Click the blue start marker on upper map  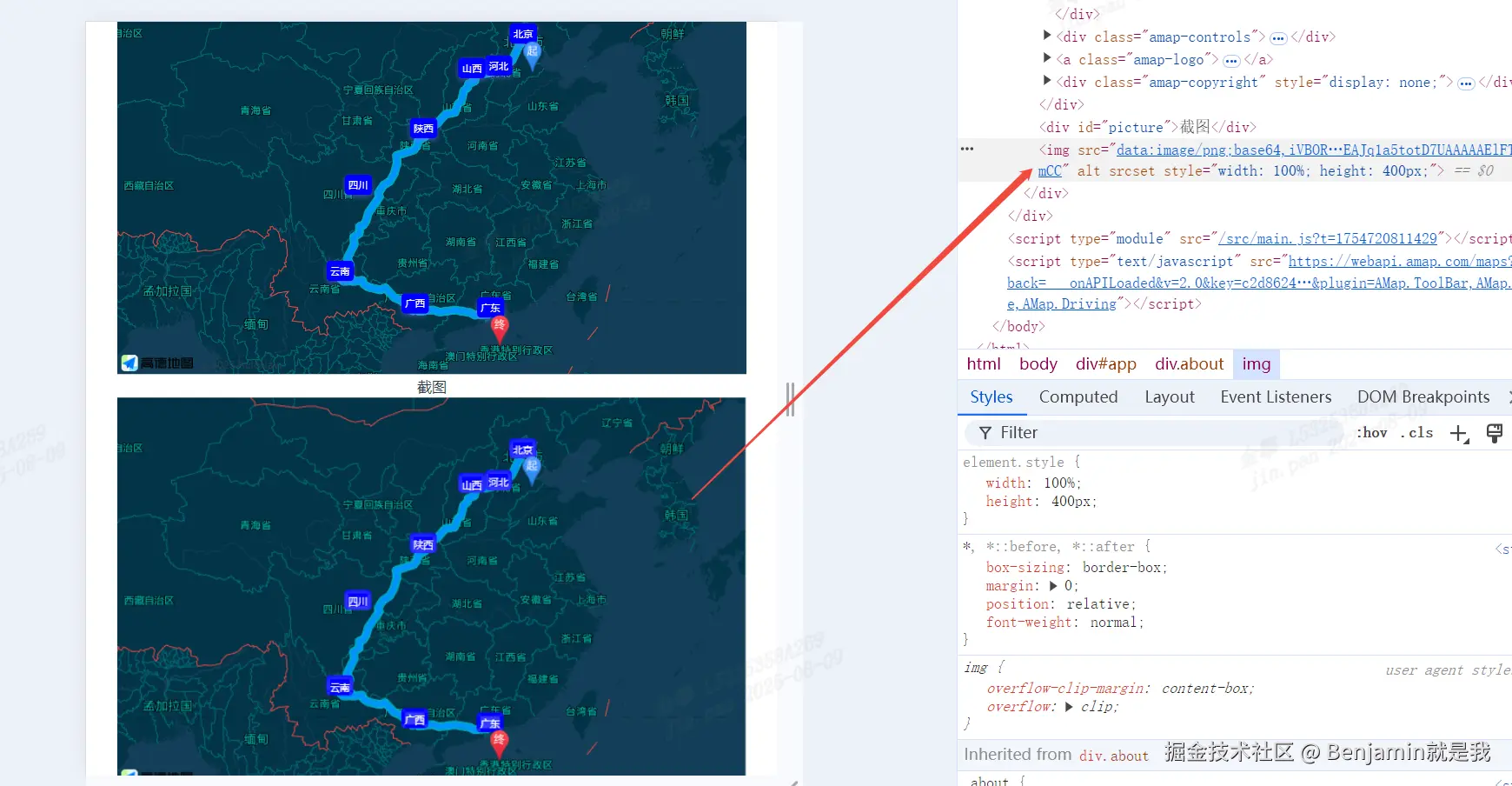coord(532,56)
